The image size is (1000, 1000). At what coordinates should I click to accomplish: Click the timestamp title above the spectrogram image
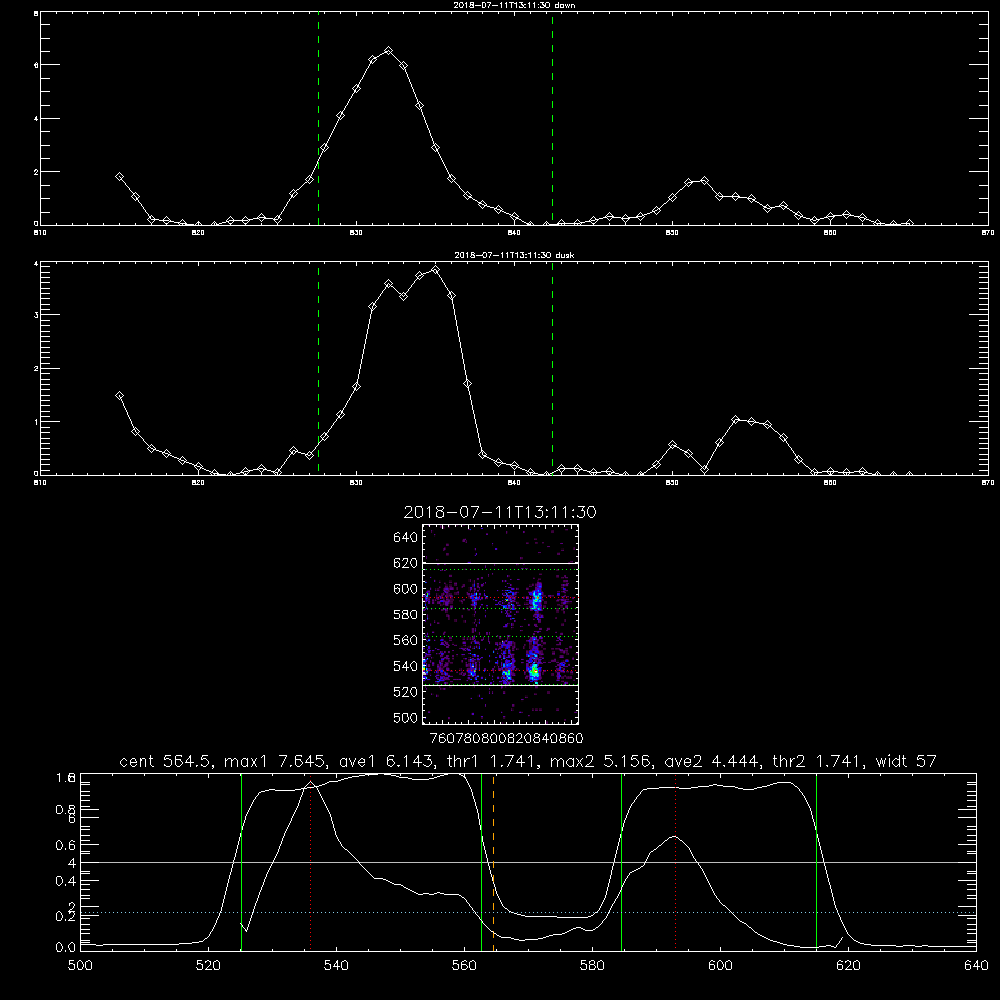pos(500,513)
